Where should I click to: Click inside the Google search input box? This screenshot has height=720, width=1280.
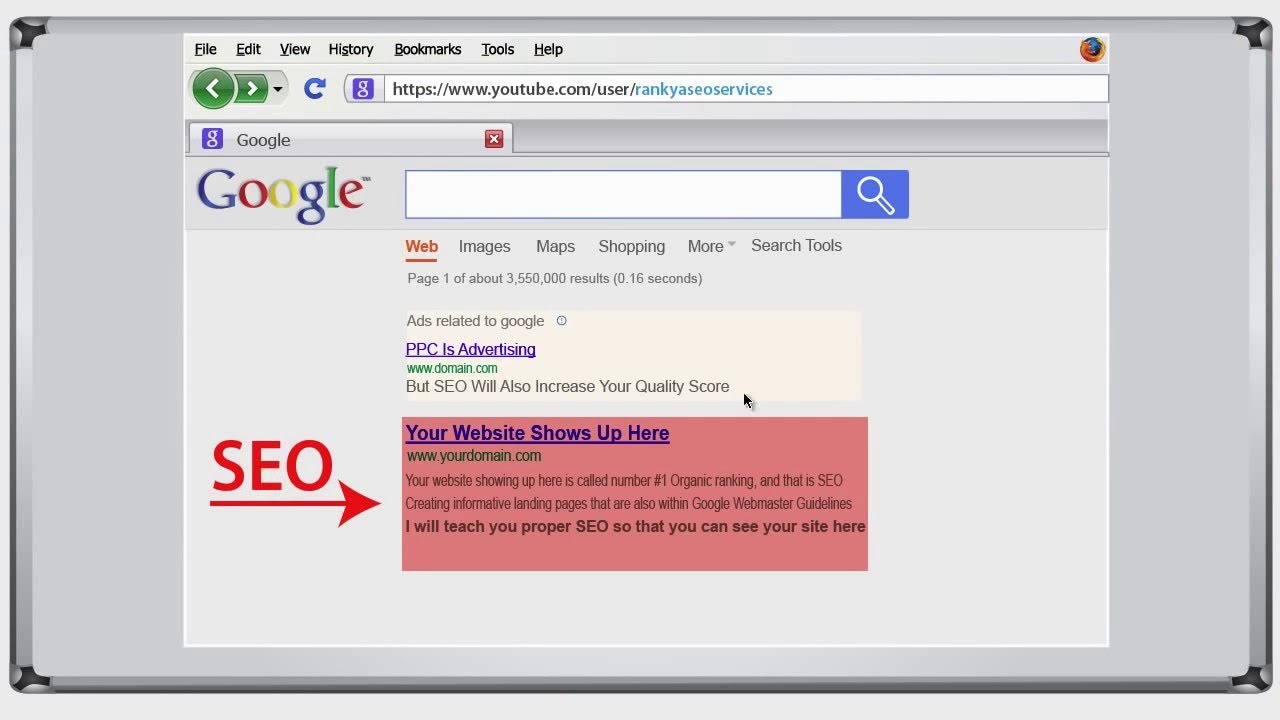622,194
